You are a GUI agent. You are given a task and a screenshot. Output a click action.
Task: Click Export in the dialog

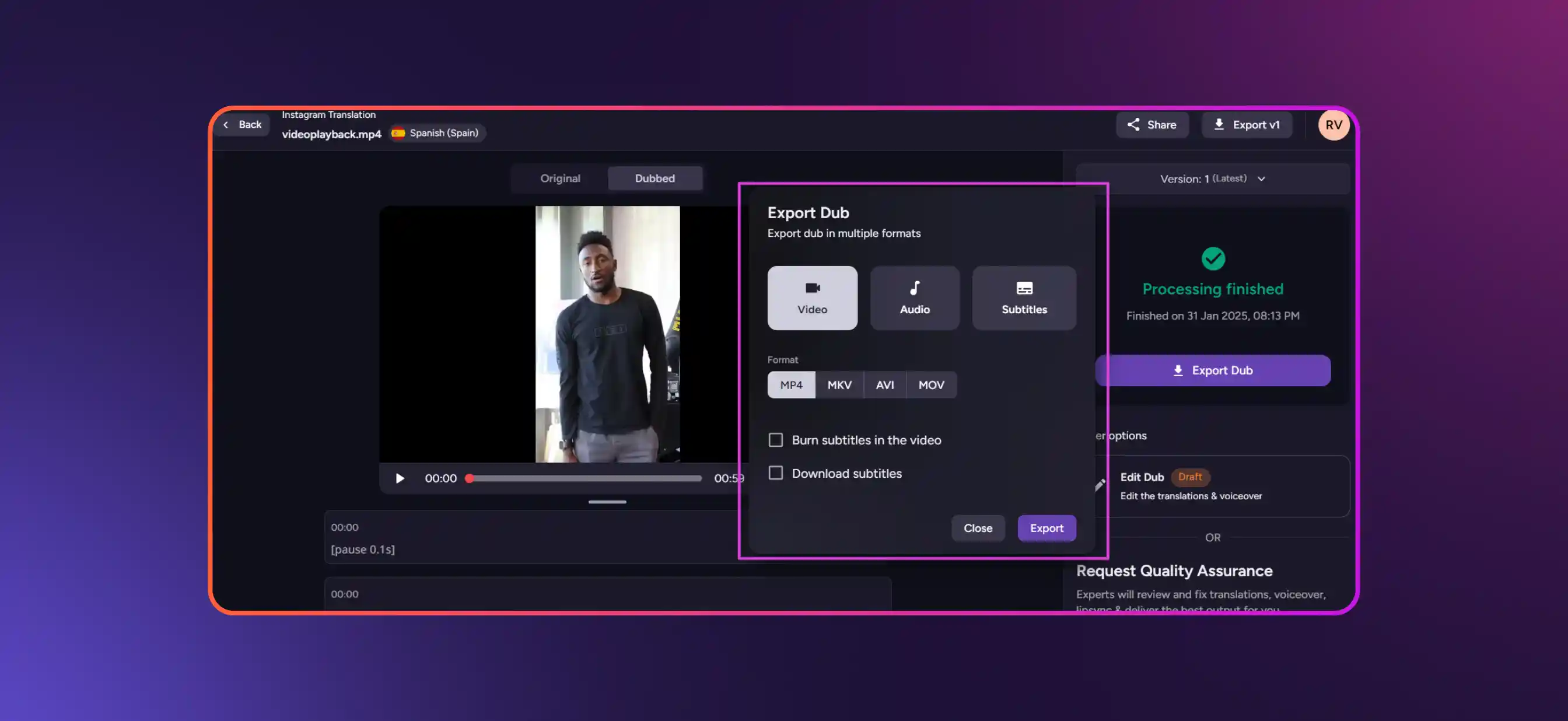(x=1046, y=528)
